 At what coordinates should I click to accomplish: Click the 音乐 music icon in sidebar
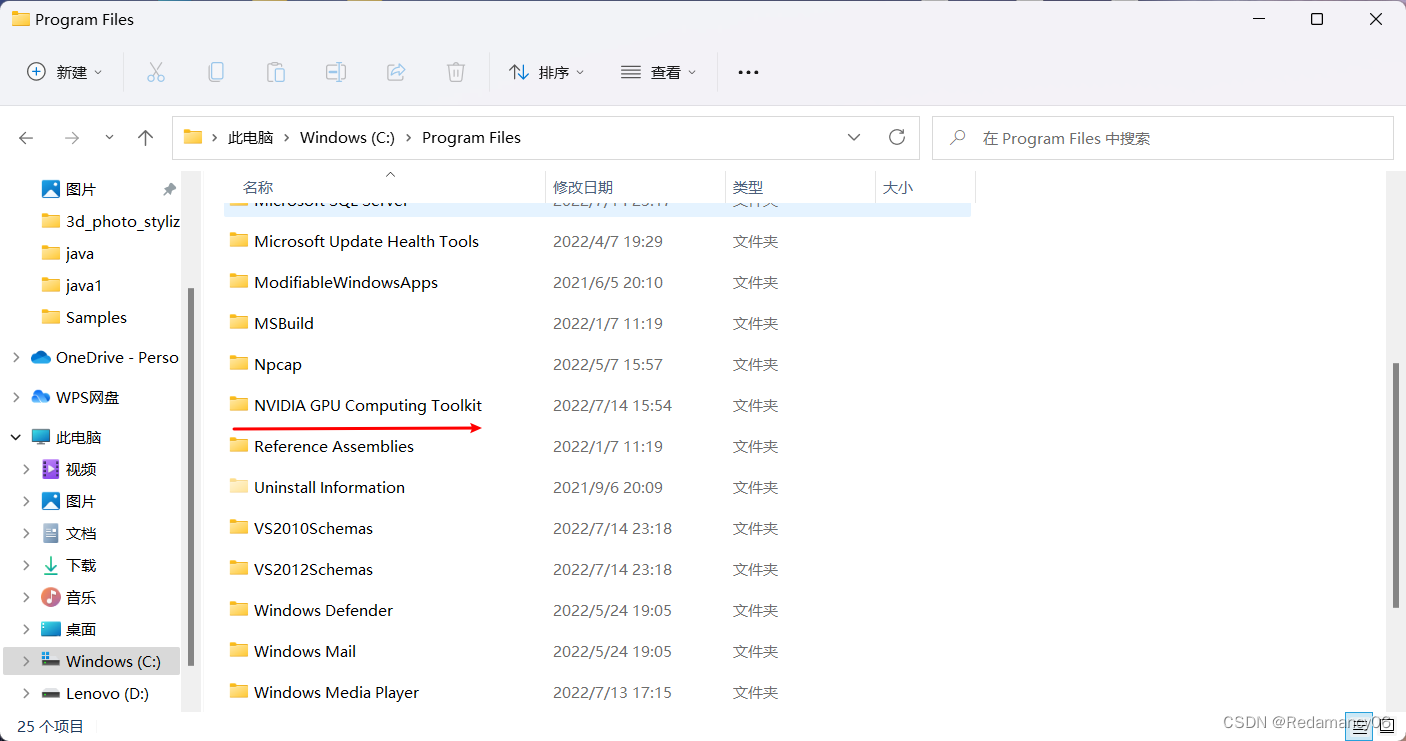pyautogui.click(x=51, y=597)
